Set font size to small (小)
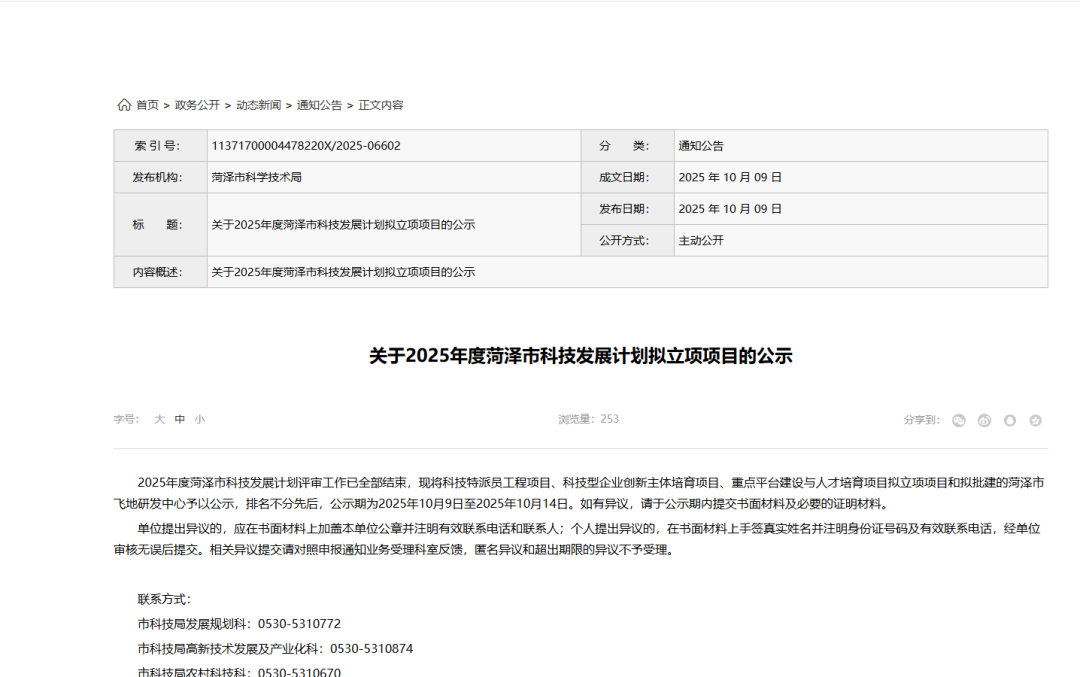Viewport: 1080px width, 677px height. [200, 420]
